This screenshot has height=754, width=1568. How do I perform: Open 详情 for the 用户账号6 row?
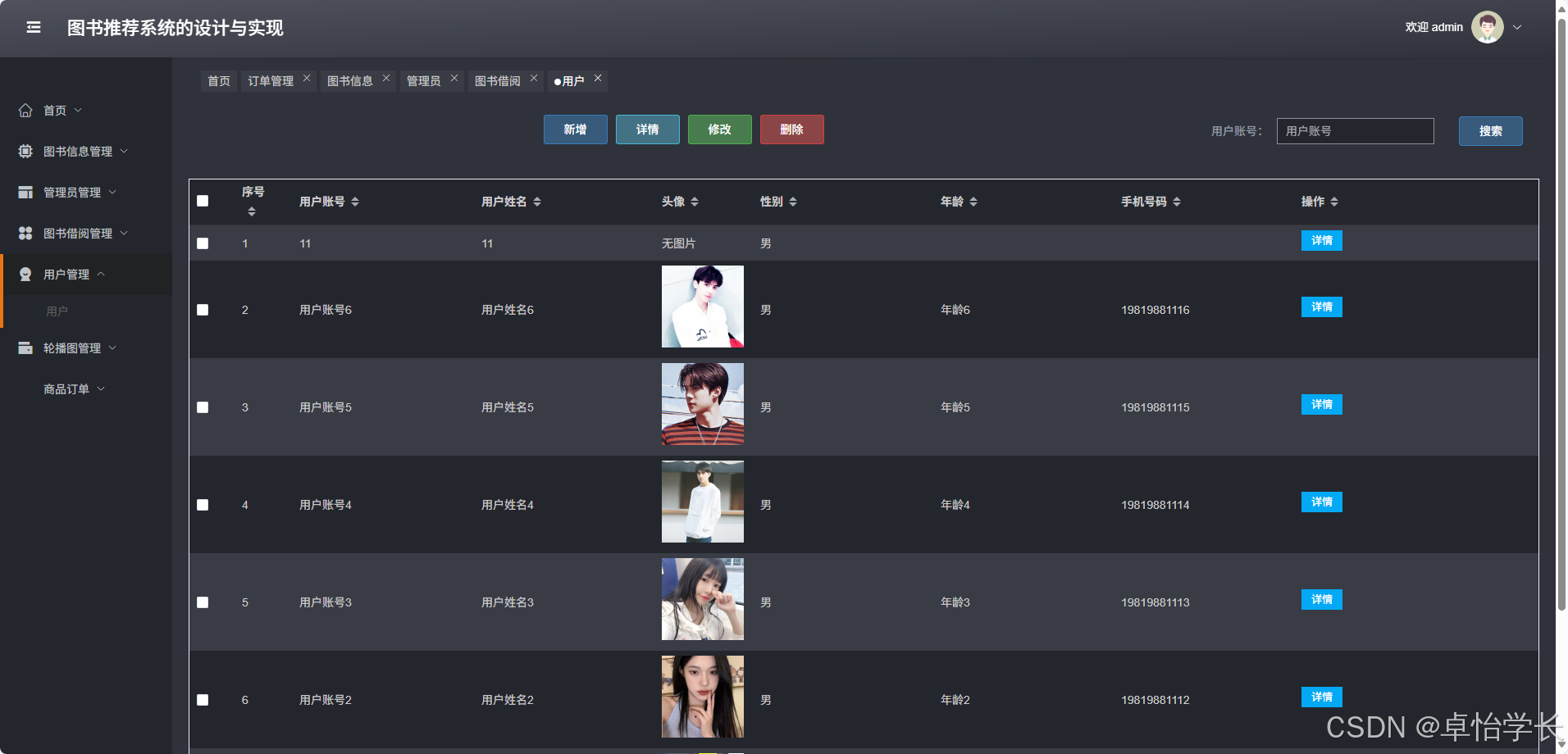point(1322,307)
